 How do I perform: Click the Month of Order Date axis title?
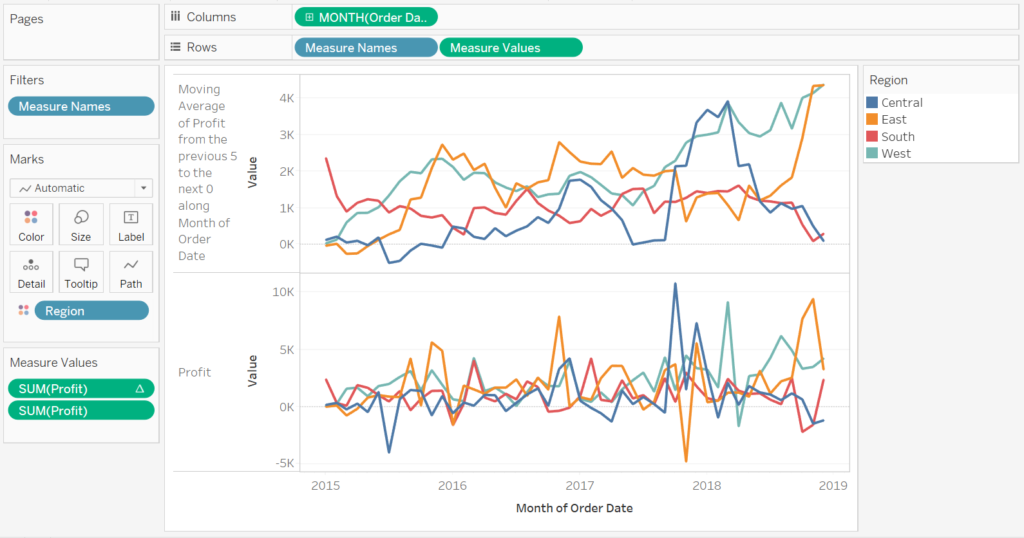coord(574,508)
